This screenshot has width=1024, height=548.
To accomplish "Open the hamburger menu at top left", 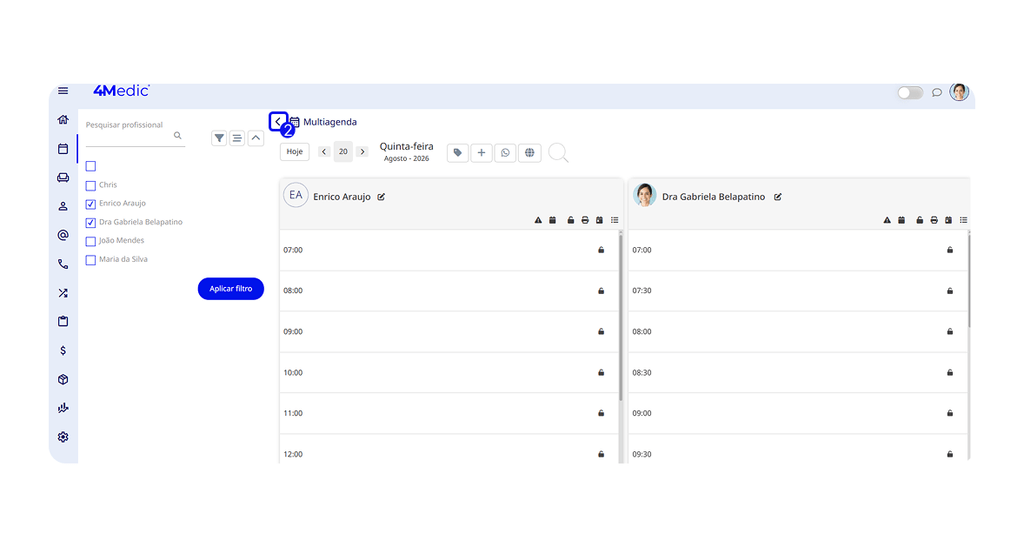I will [63, 91].
